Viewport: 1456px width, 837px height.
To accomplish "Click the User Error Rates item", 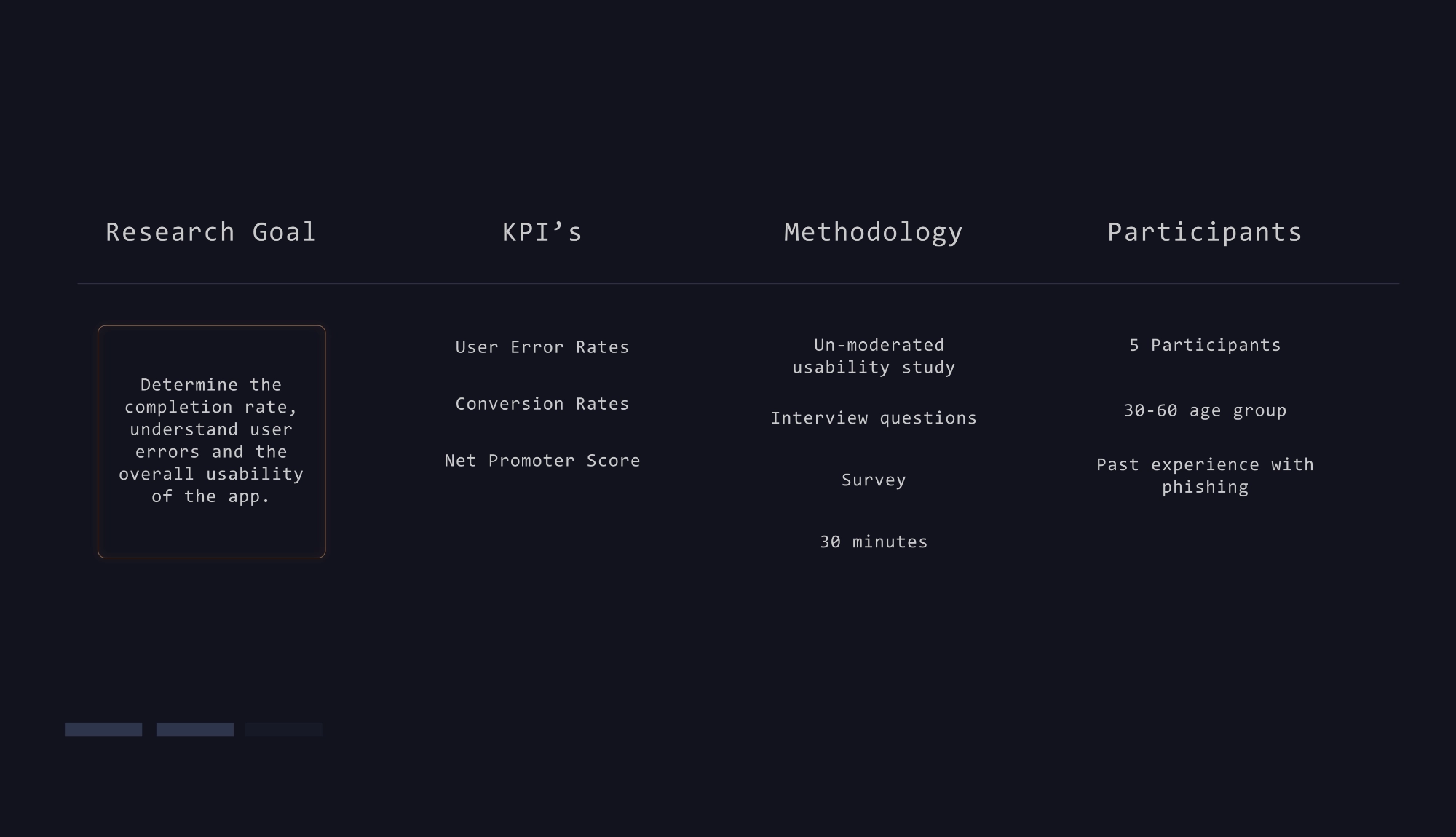I will 542,347.
